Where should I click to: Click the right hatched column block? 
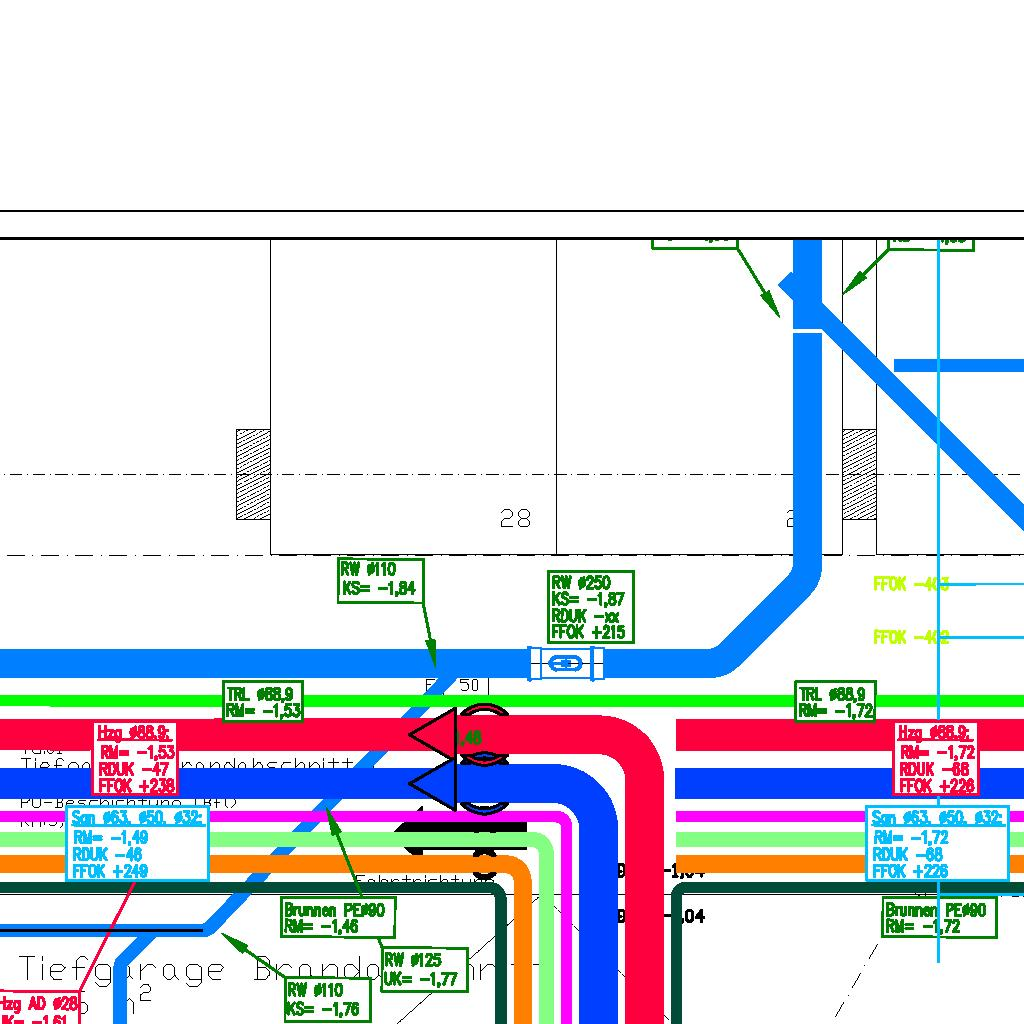point(859,474)
